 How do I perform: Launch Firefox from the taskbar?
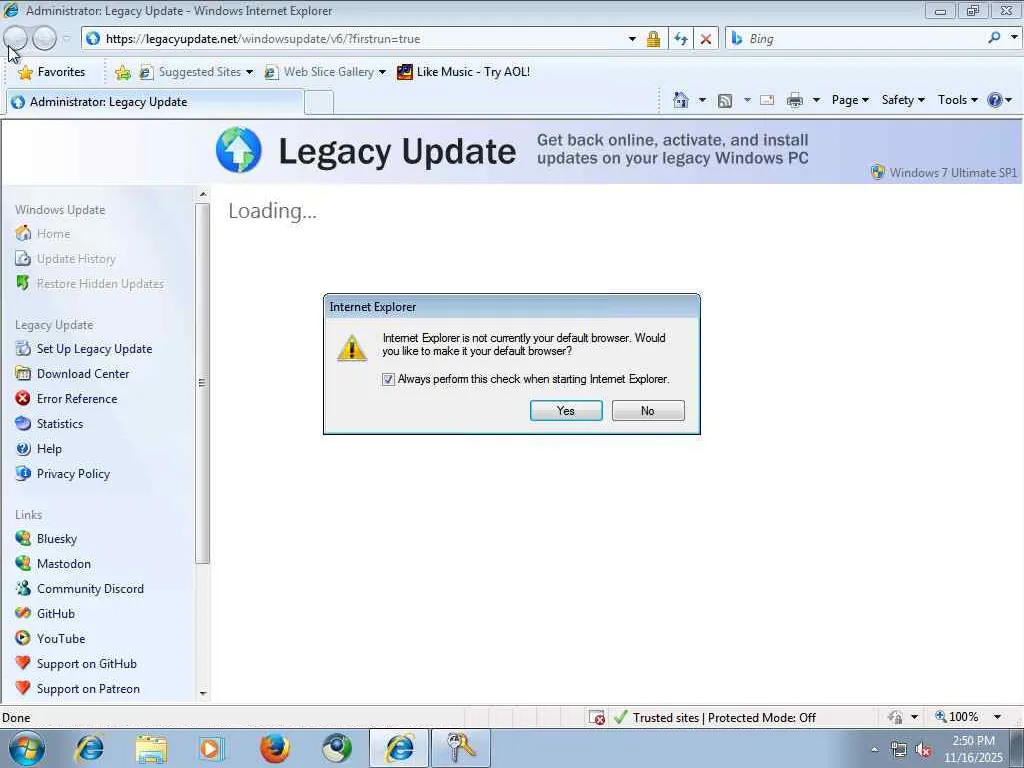point(275,748)
